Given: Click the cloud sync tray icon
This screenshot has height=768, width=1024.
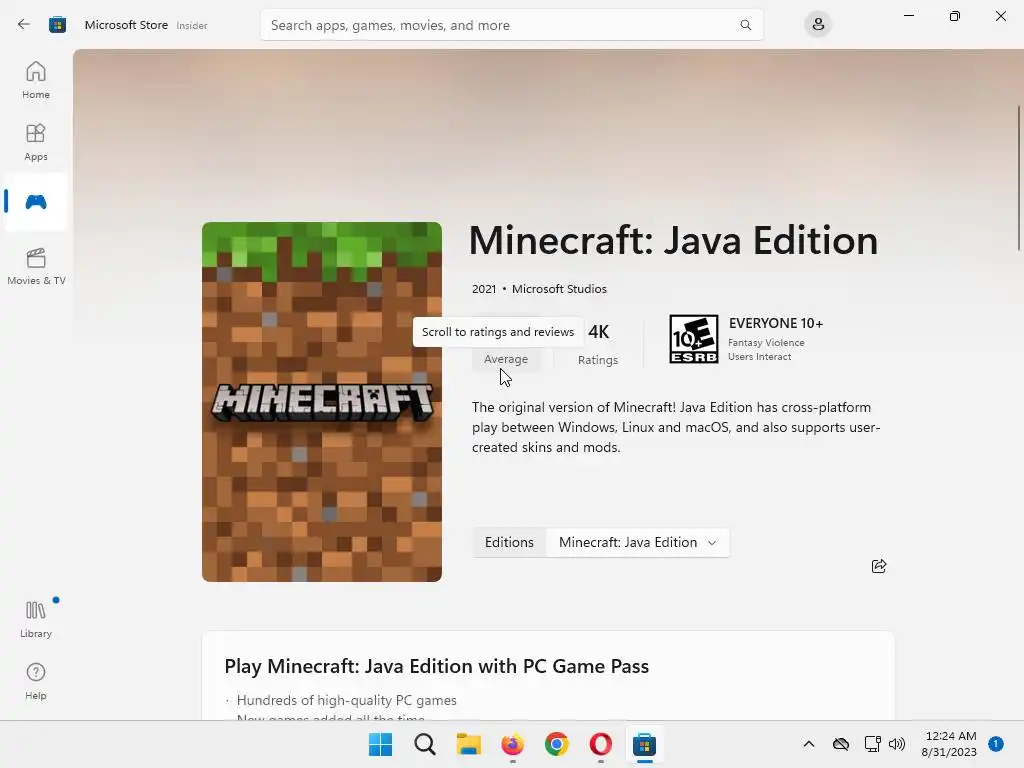Looking at the screenshot, I should click(840, 744).
